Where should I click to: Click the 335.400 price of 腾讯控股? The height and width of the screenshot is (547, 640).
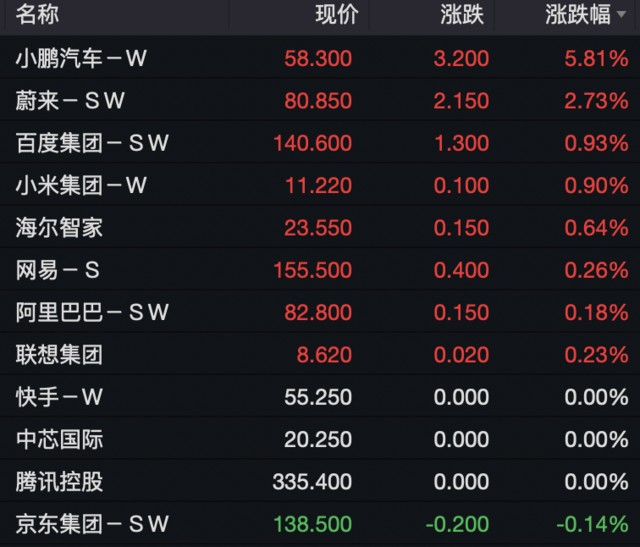[312, 481]
